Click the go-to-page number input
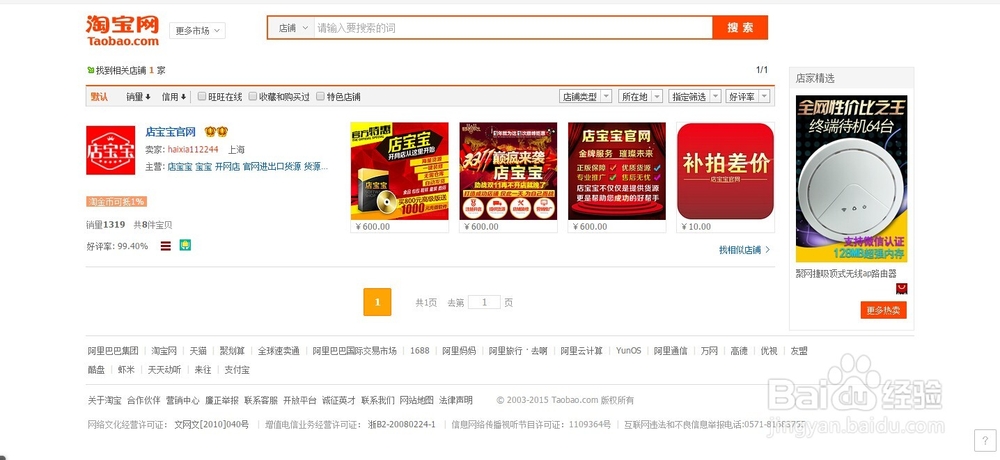Viewport: 1000px width, 460px height. (484, 302)
